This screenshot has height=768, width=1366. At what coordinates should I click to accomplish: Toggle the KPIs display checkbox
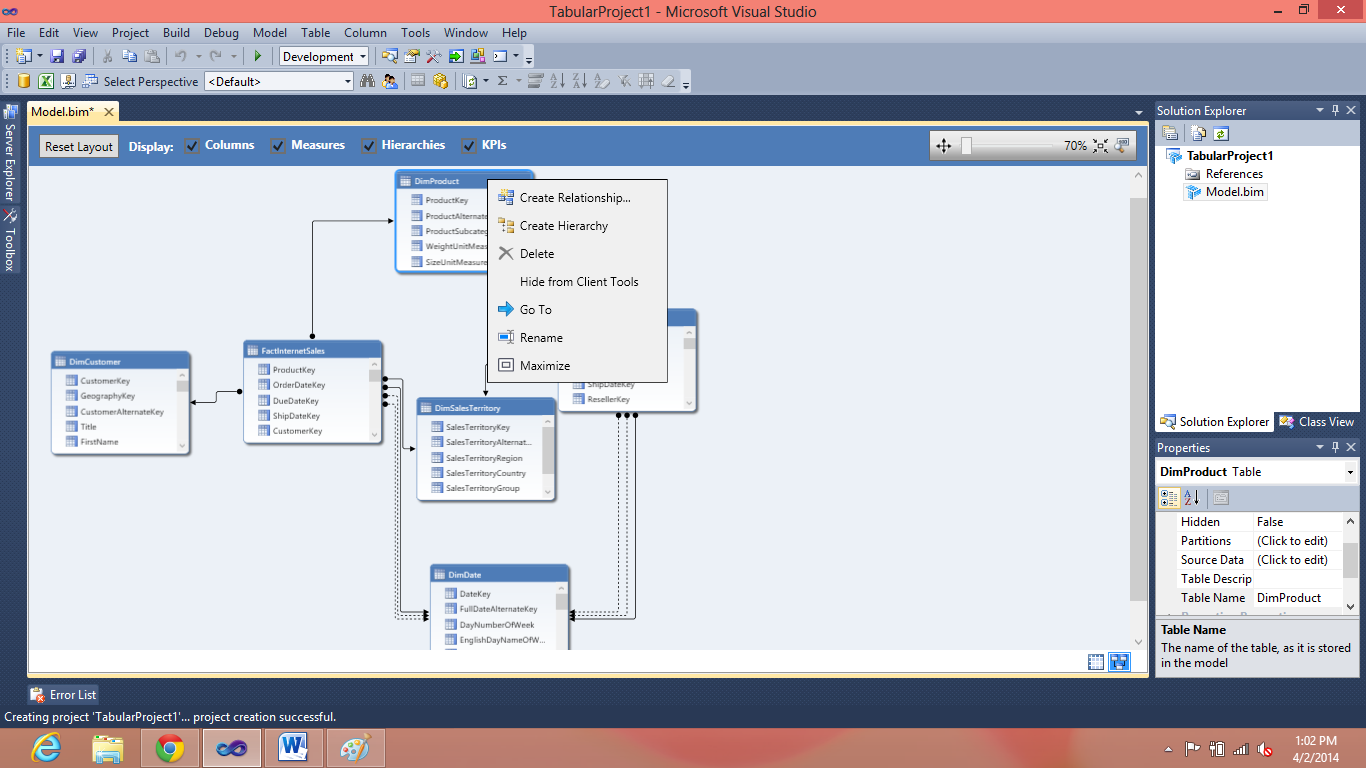click(469, 146)
